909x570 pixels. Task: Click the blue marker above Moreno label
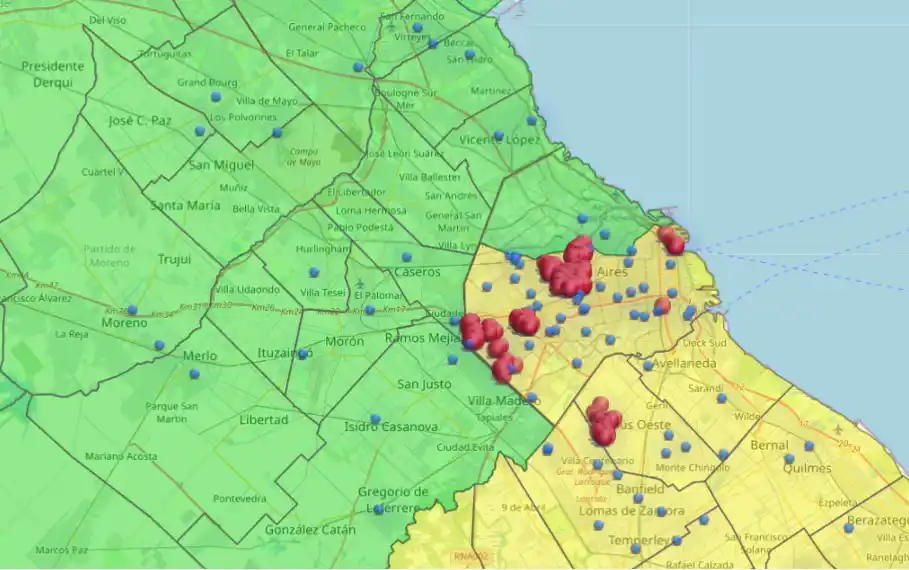[x=132, y=310]
